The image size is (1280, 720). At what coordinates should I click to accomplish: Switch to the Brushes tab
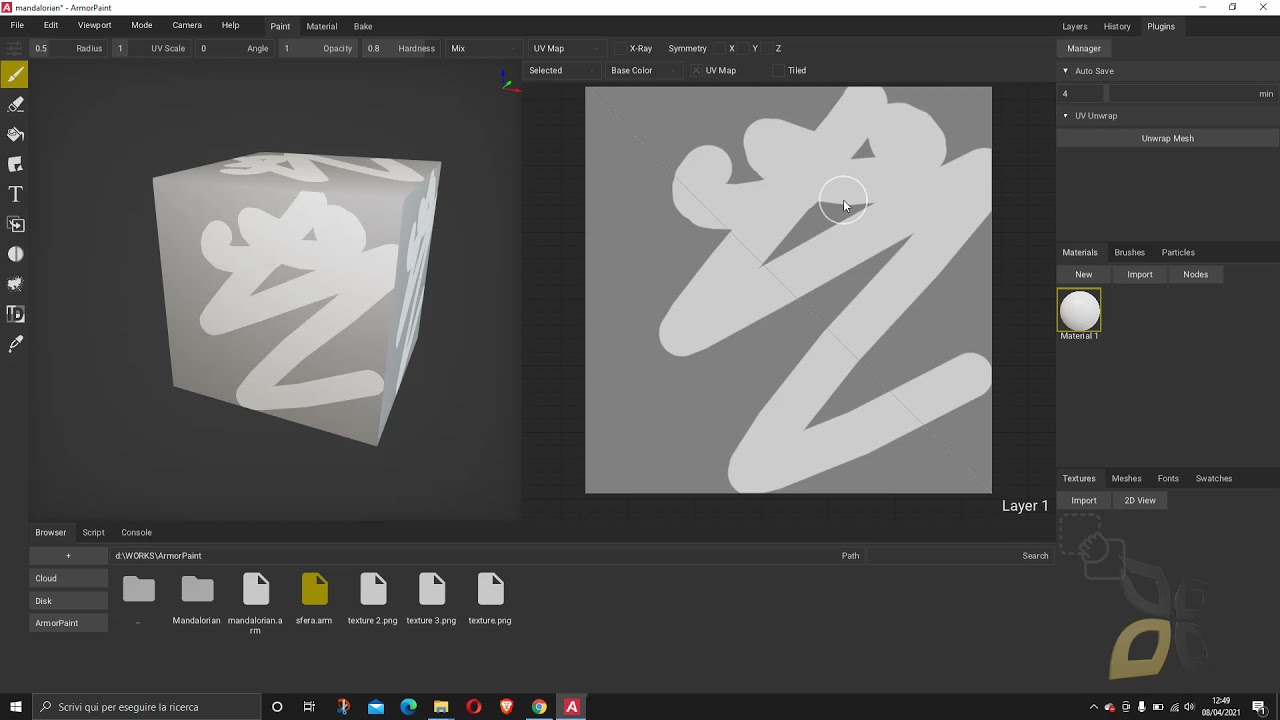1129,252
